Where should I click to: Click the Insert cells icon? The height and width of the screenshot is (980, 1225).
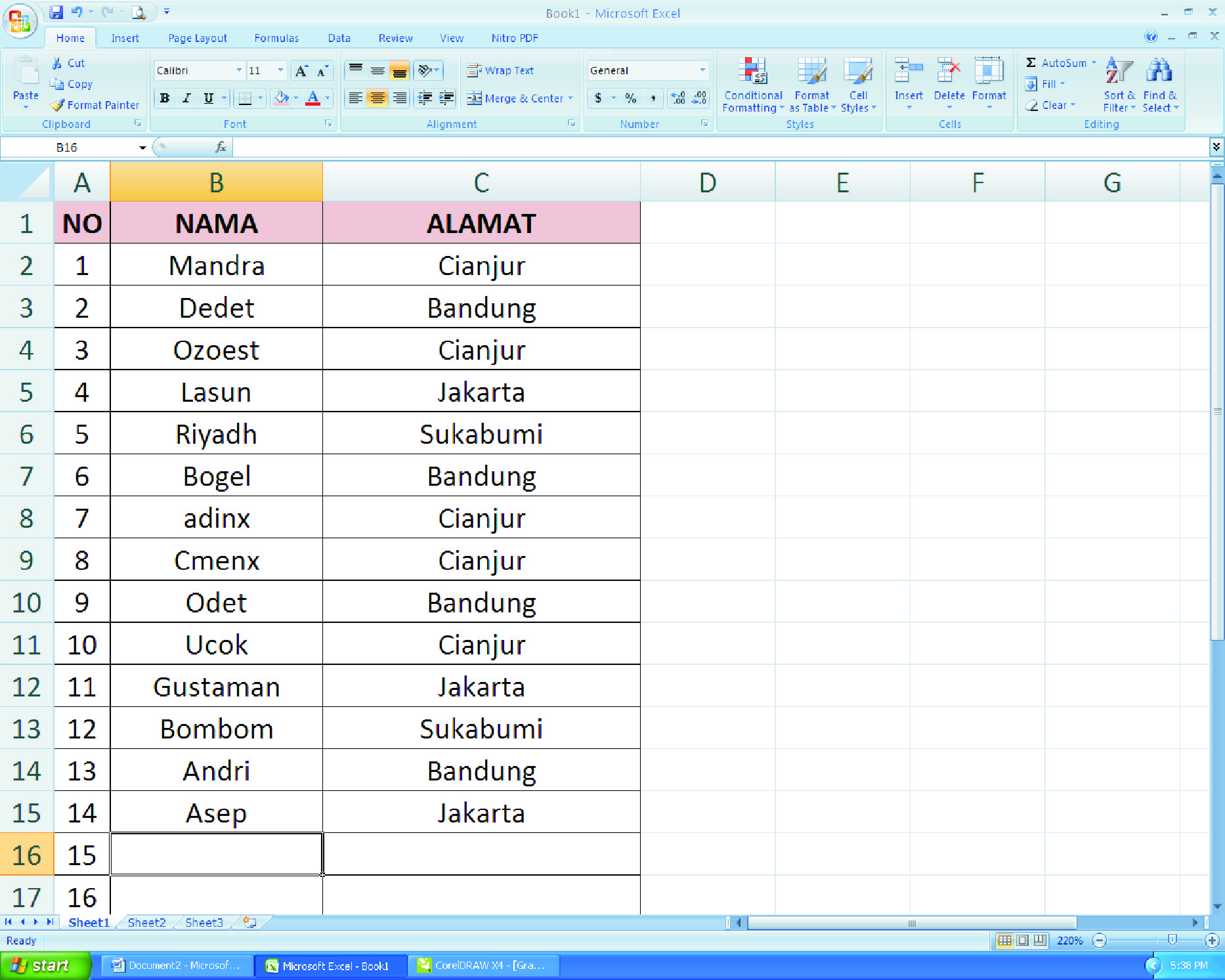tap(909, 71)
